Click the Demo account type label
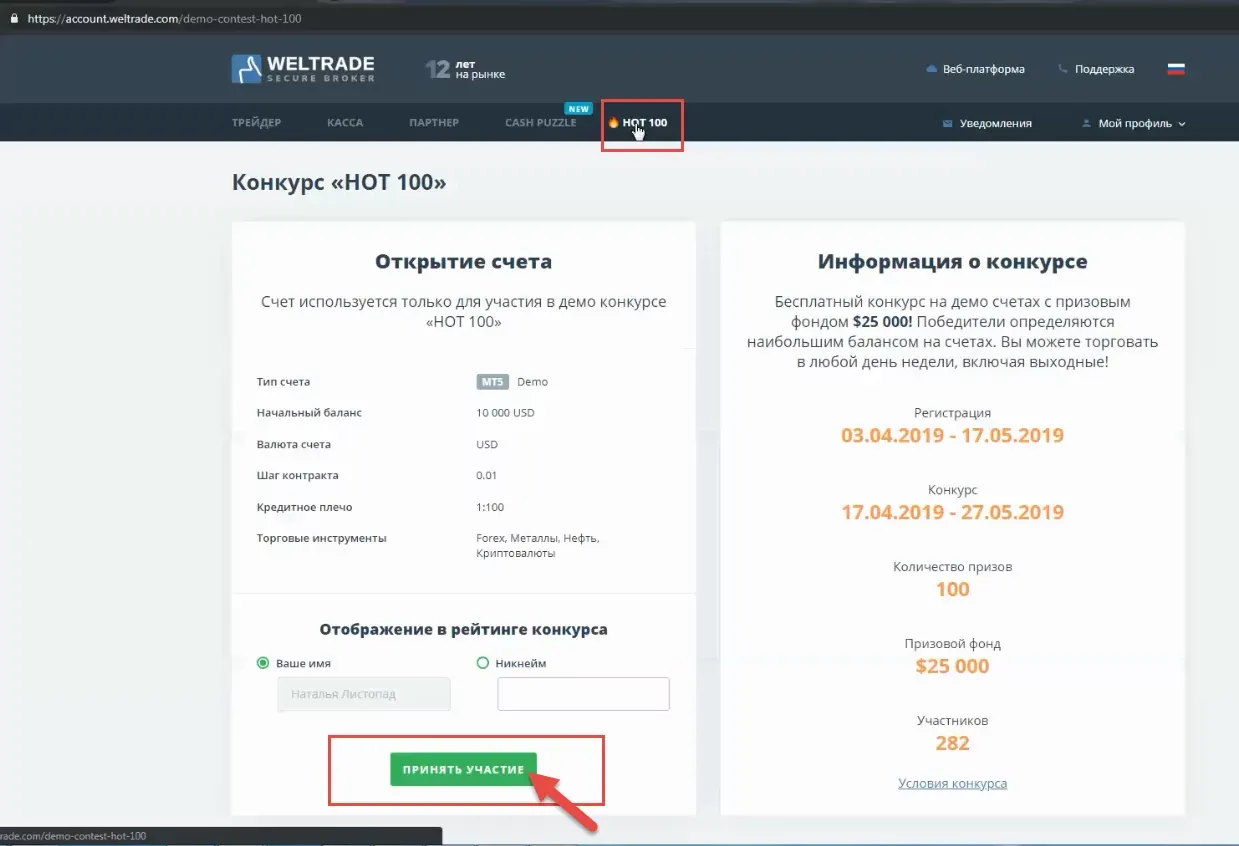This screenshot has height=846, width=1239. coord(532,381)
